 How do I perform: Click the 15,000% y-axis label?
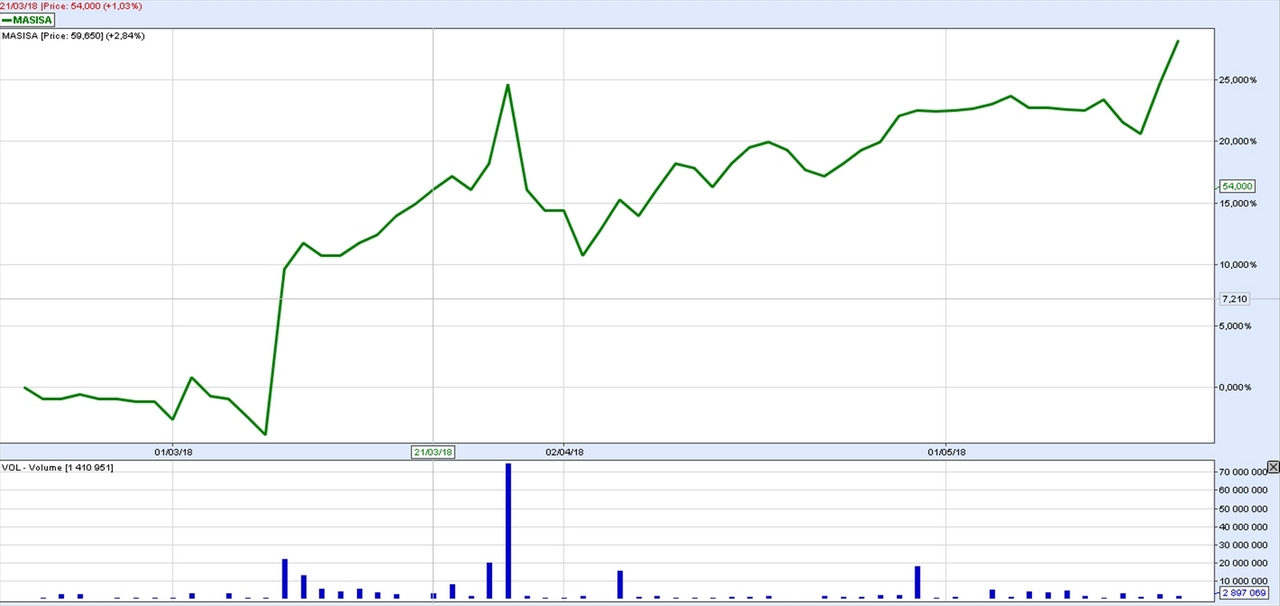1236,203
